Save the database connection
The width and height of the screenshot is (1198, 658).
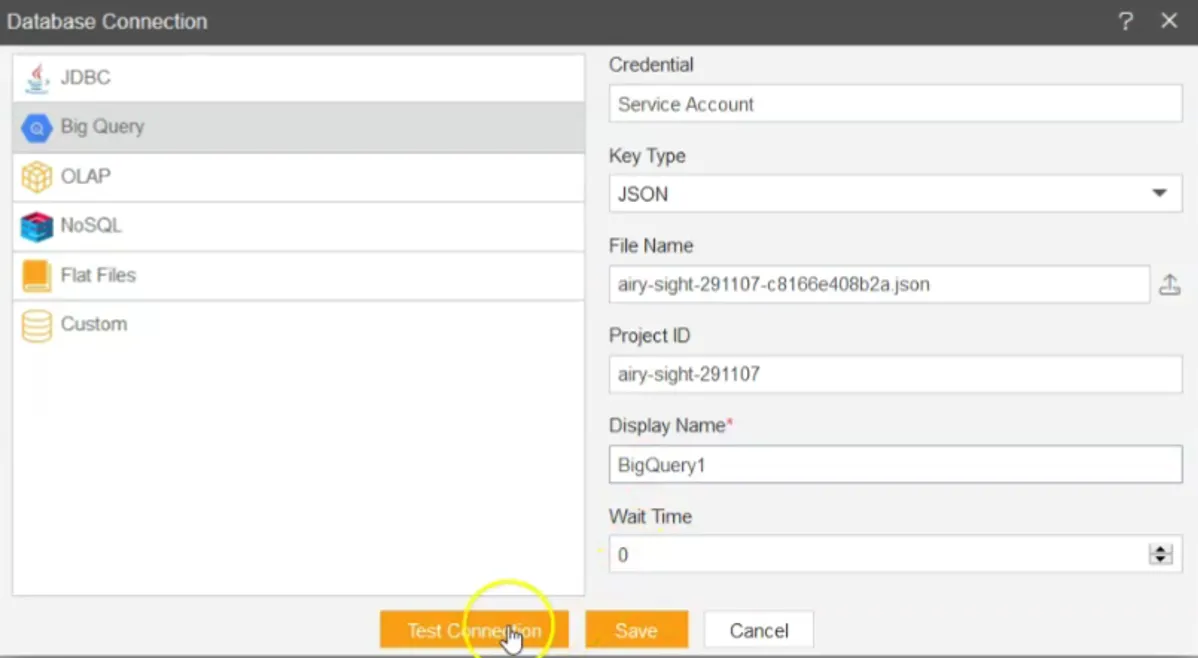pos(636,630)
